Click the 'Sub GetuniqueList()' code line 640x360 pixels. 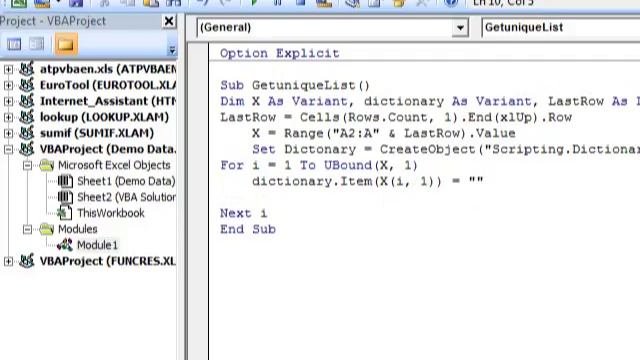[295, 85]
